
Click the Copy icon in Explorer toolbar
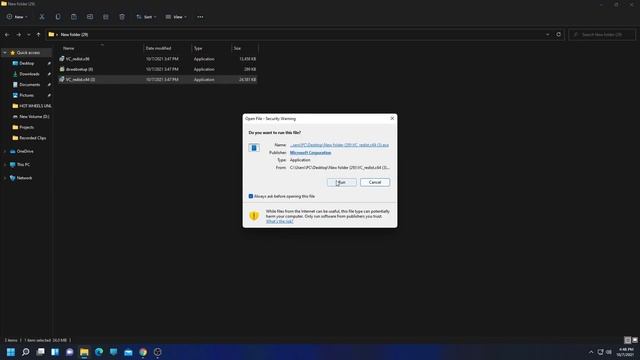point(58,17)
